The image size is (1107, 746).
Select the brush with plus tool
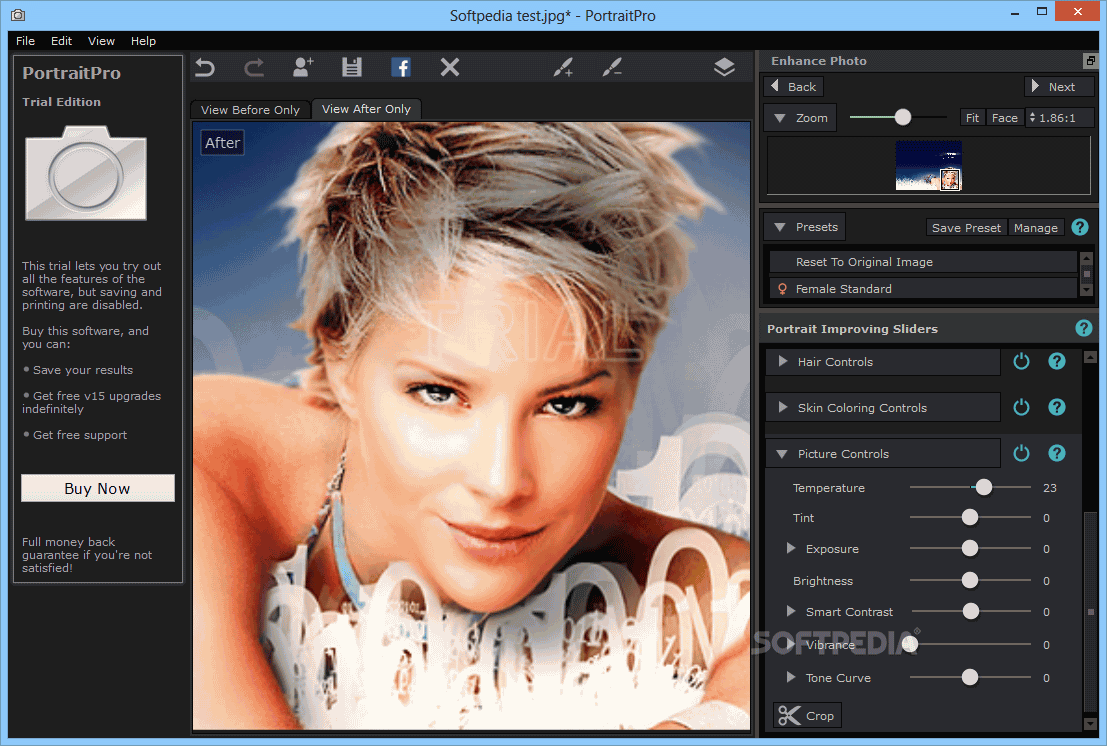click(x=563, y=68)
